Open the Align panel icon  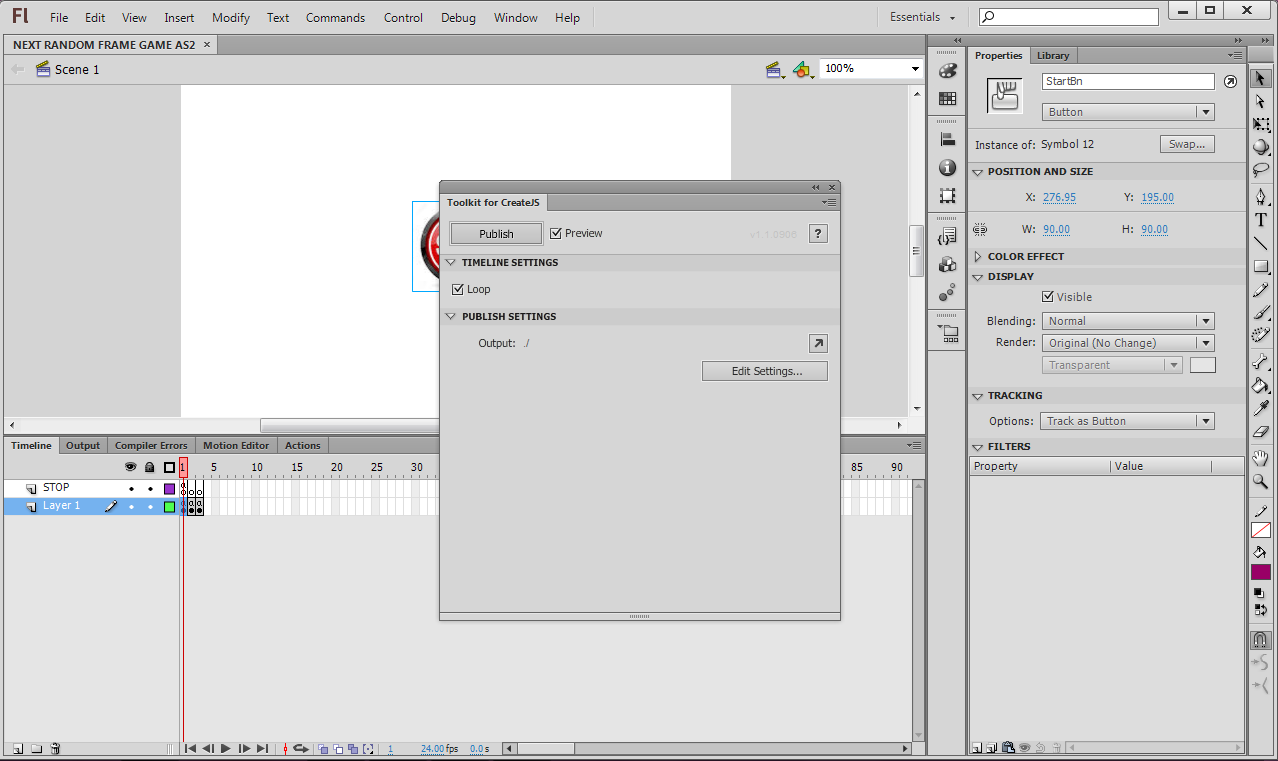click(x=946, y=139)
